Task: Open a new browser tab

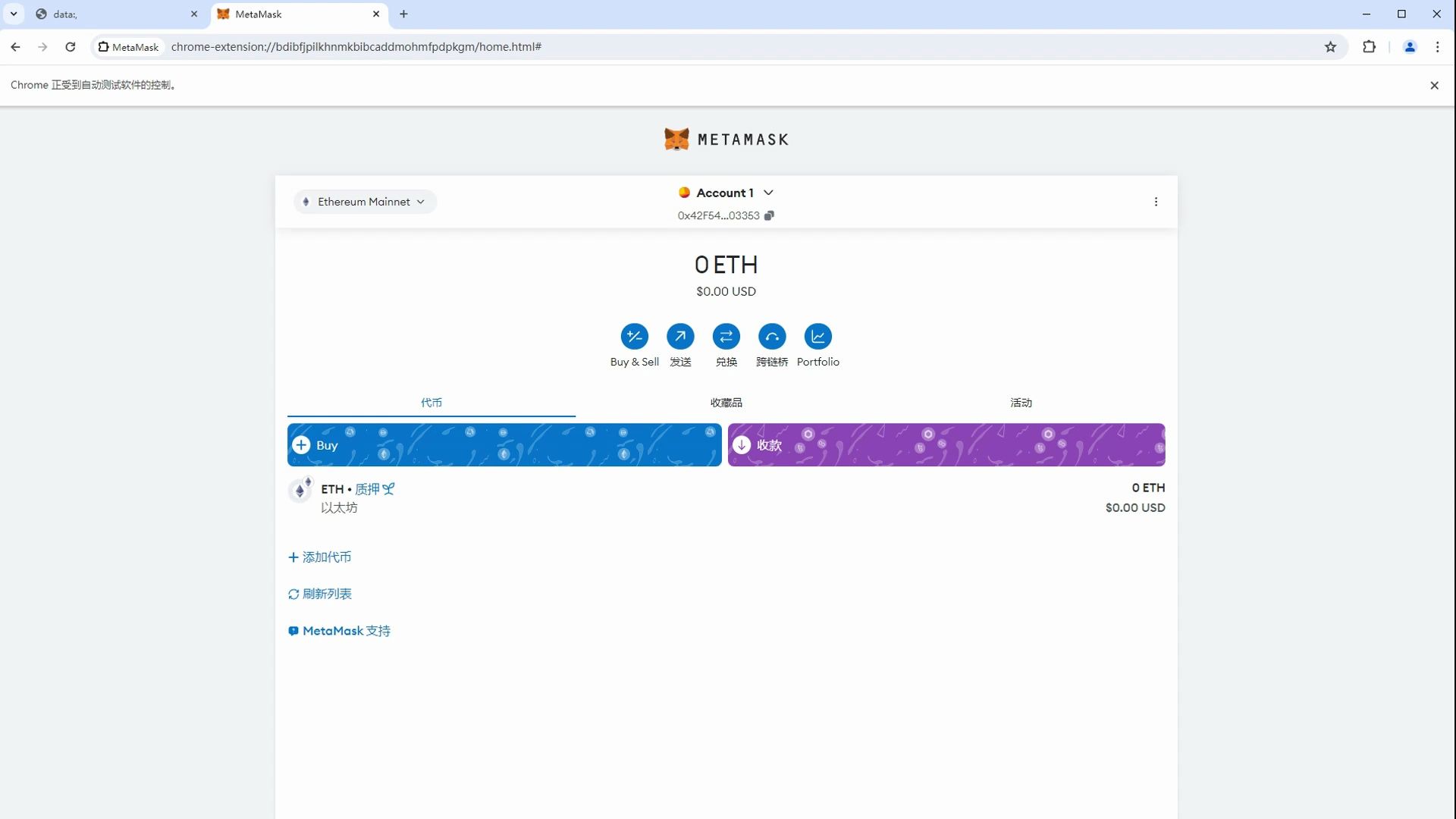Action: (403, 14)
